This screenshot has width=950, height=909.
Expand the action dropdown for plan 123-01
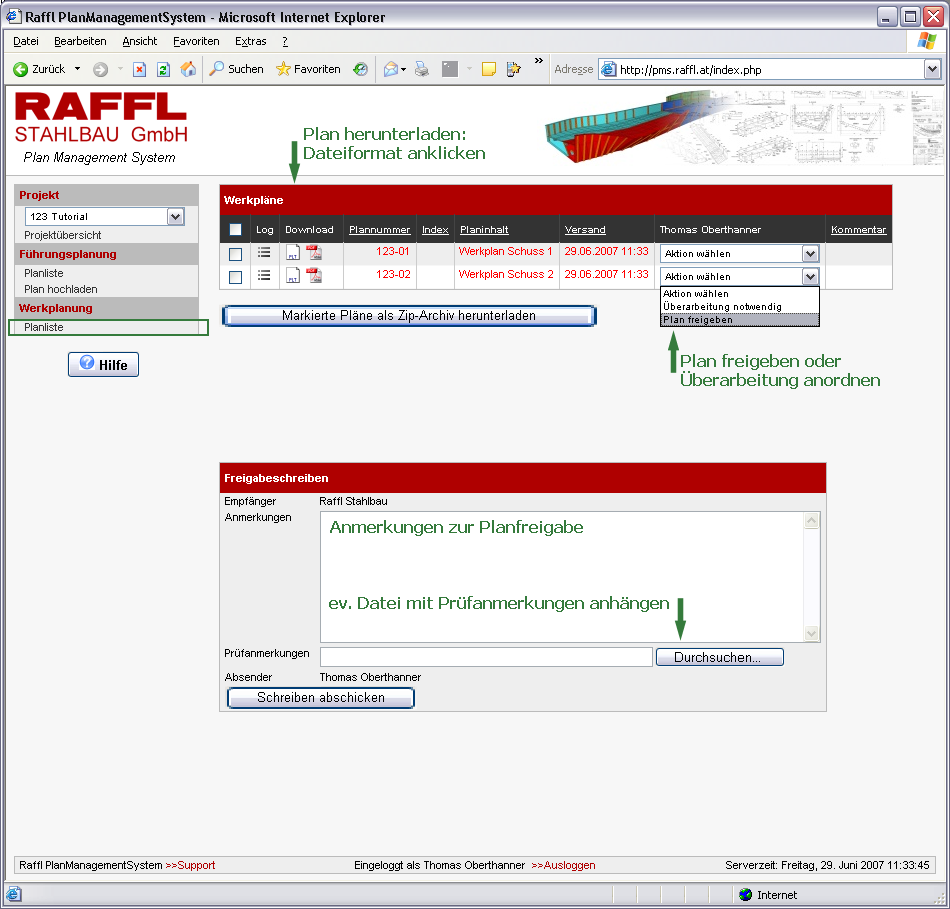click(810, 254)
